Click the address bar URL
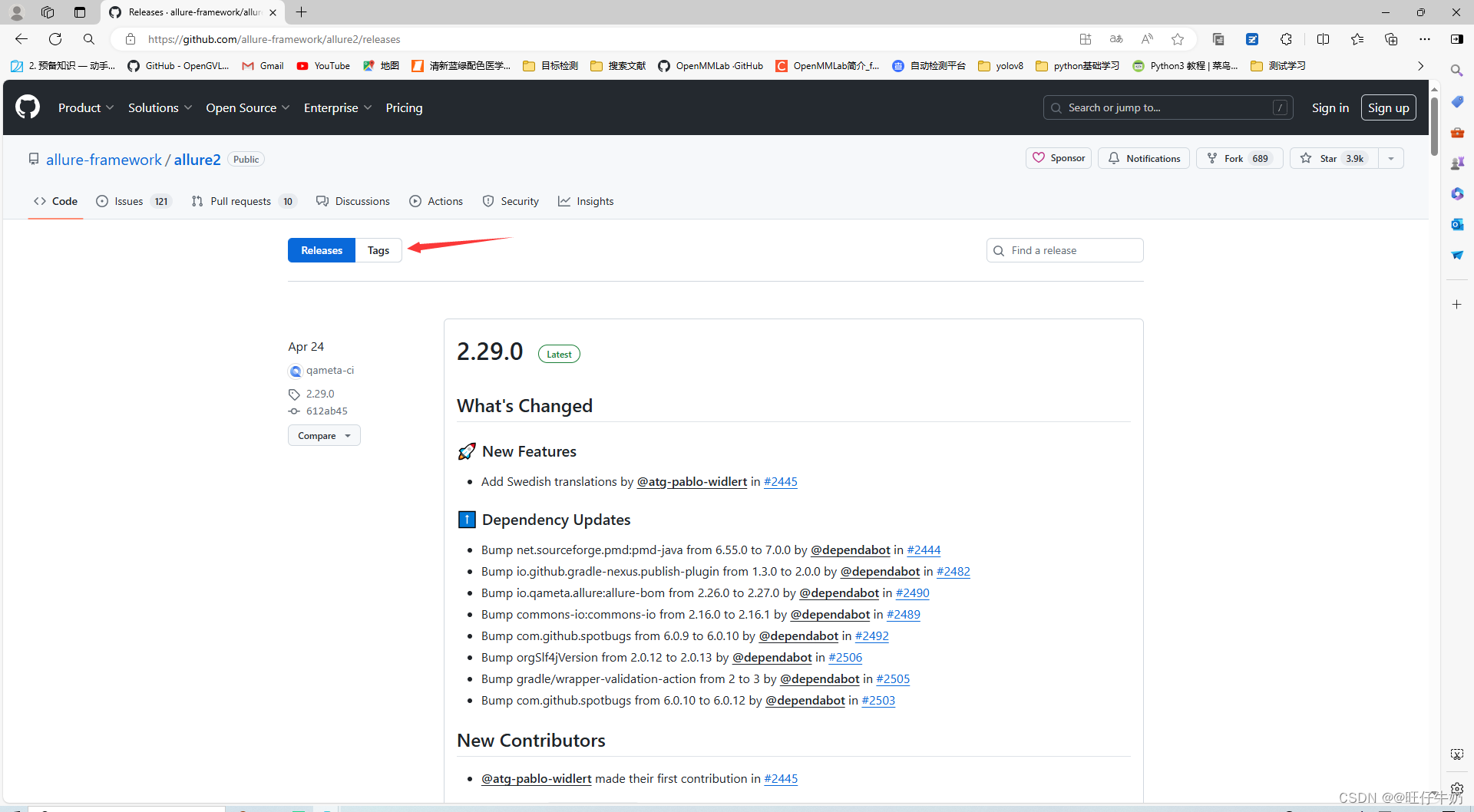 click(x=274, y=39)
